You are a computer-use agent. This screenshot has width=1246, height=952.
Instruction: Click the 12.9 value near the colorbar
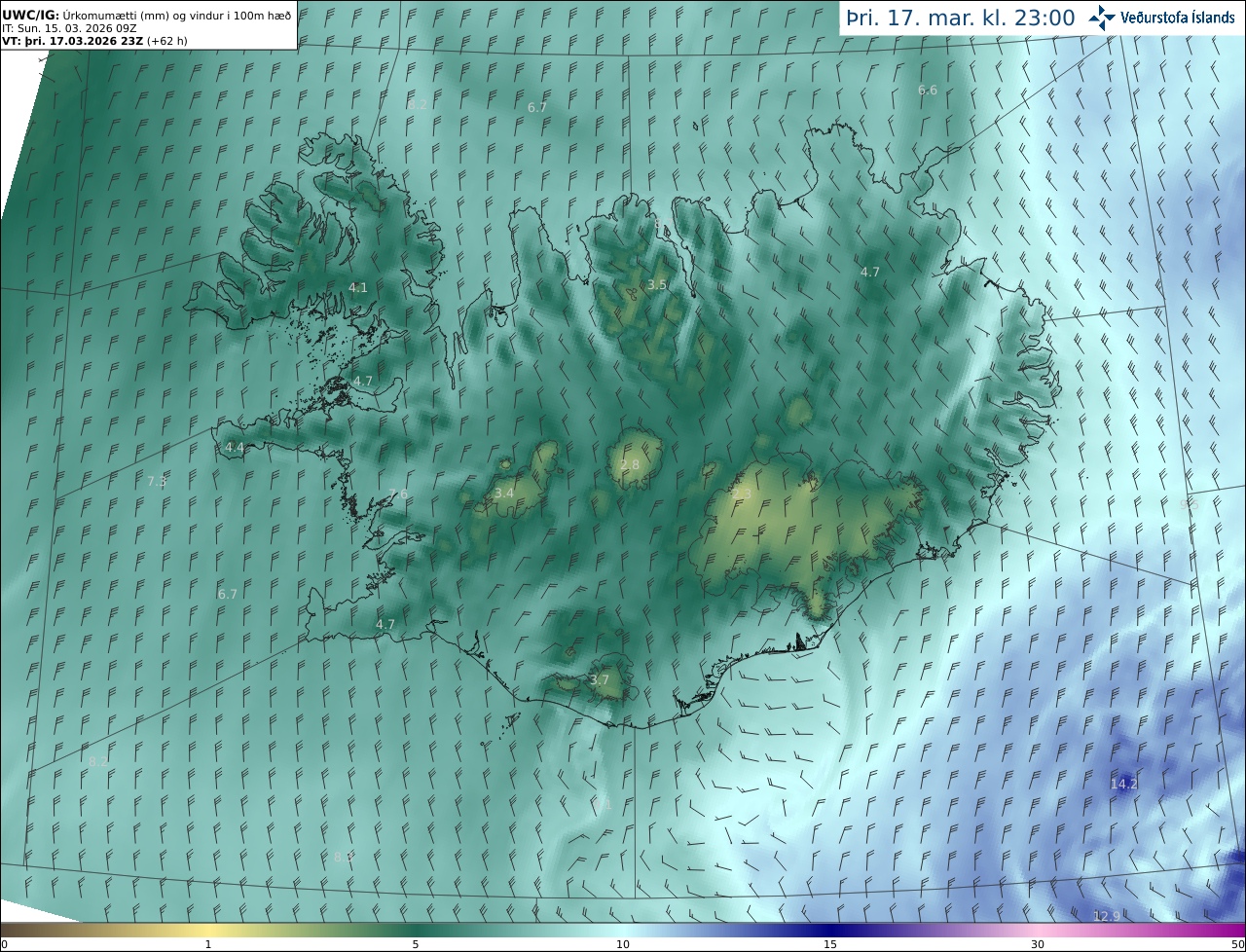click(1107, 916)
